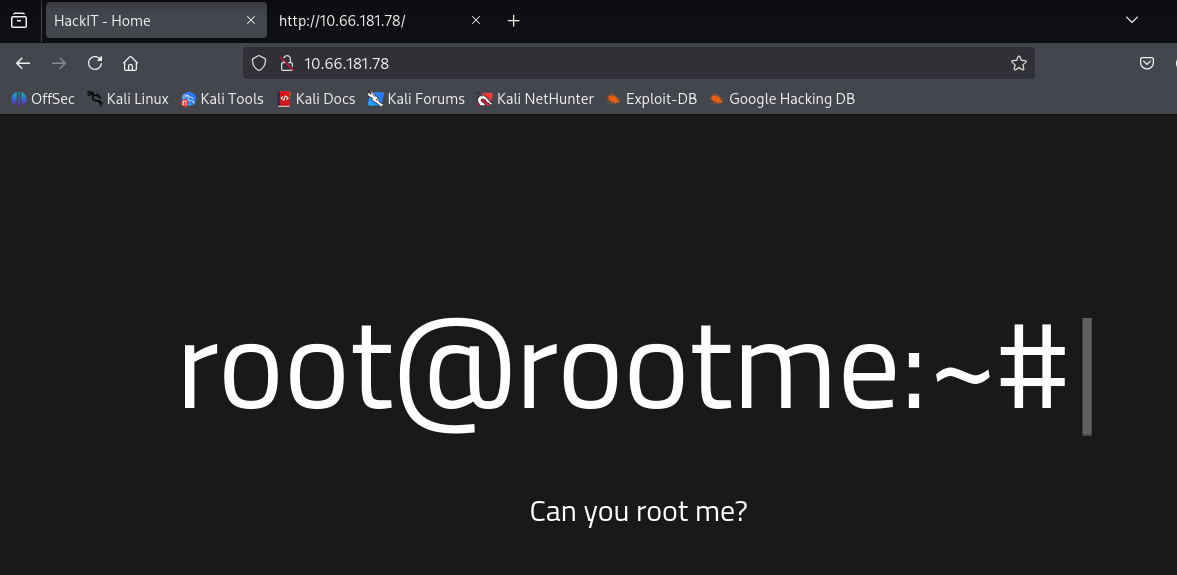Open the Pocket save icon
1177x575 pixels.
coord(1148,63)
